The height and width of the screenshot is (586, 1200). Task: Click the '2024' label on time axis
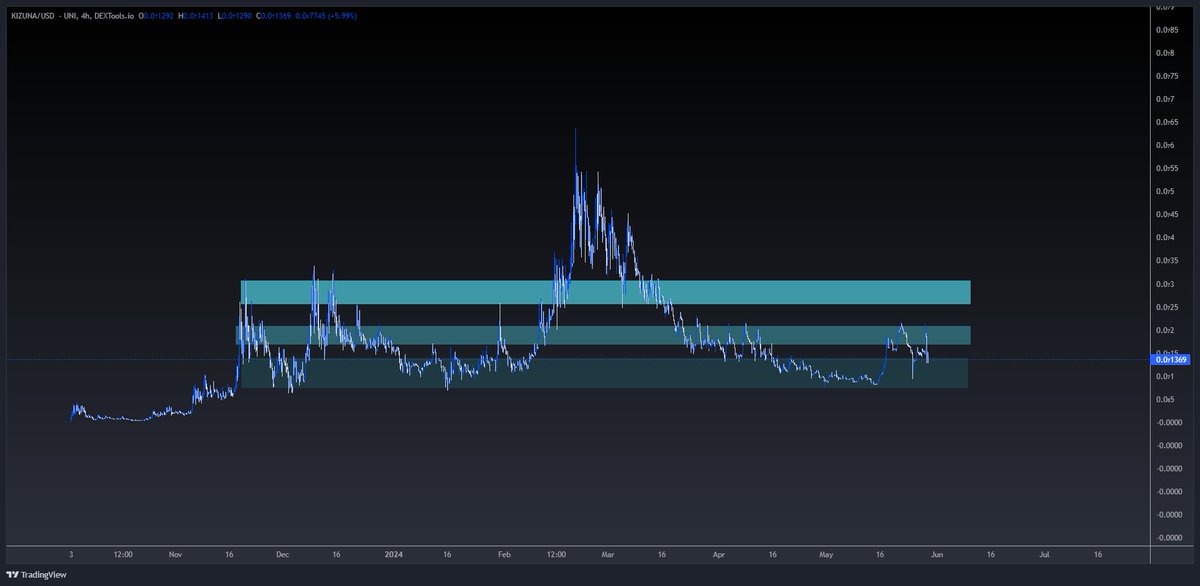click(392, 553)
